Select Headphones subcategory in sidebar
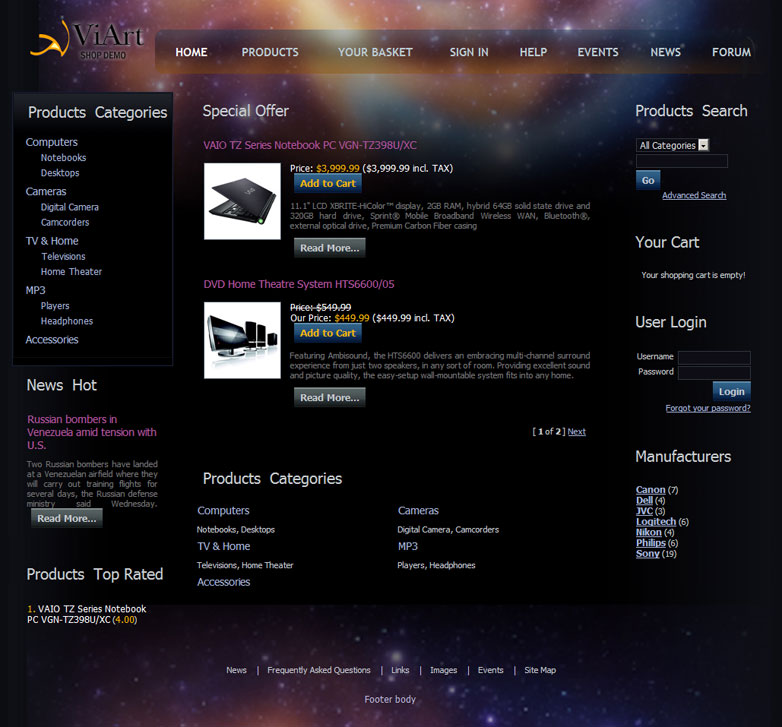The height and width of the screenshot is (727, 782). (67, 321)
